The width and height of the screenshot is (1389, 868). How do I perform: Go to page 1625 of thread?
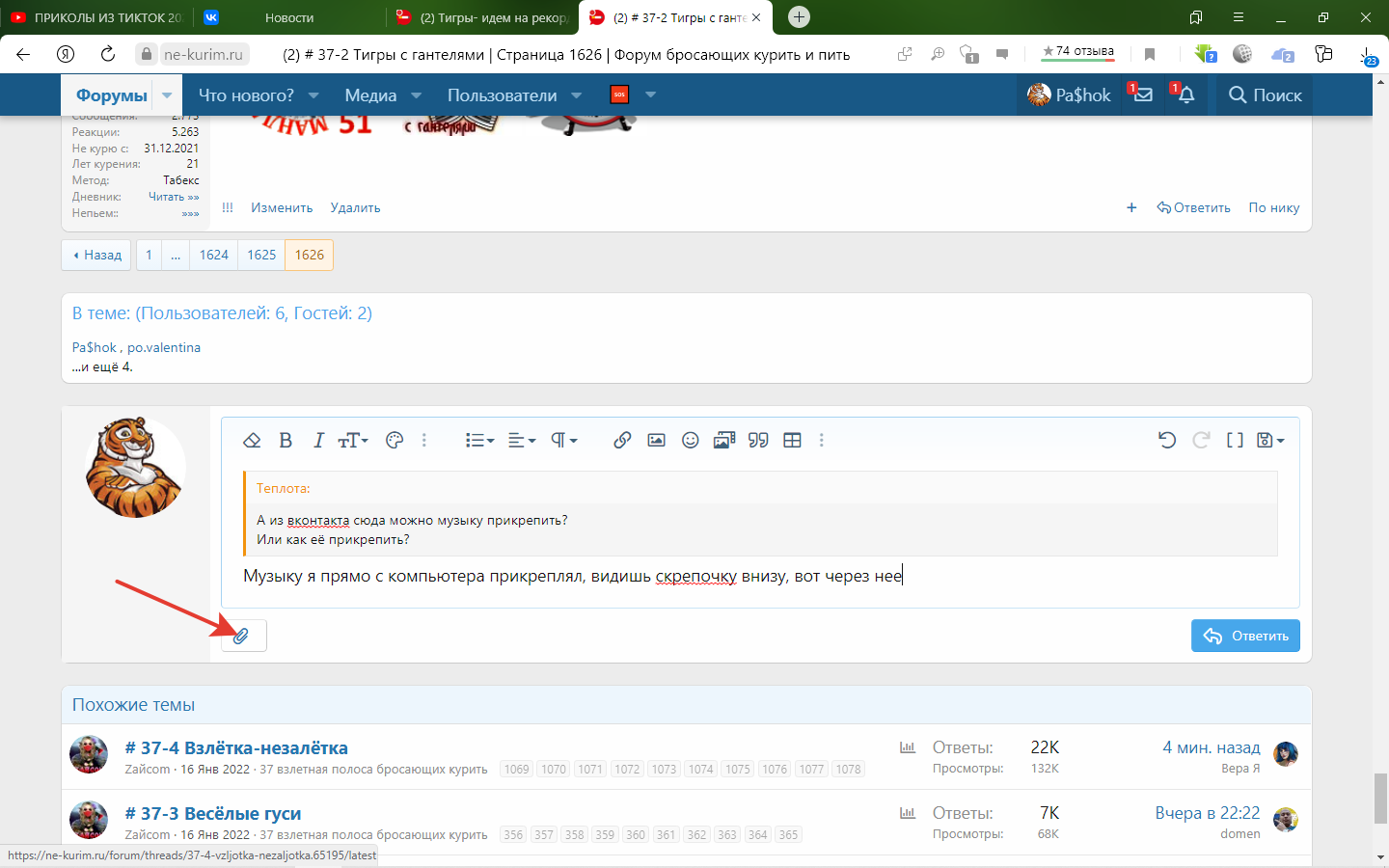[261, 255]
